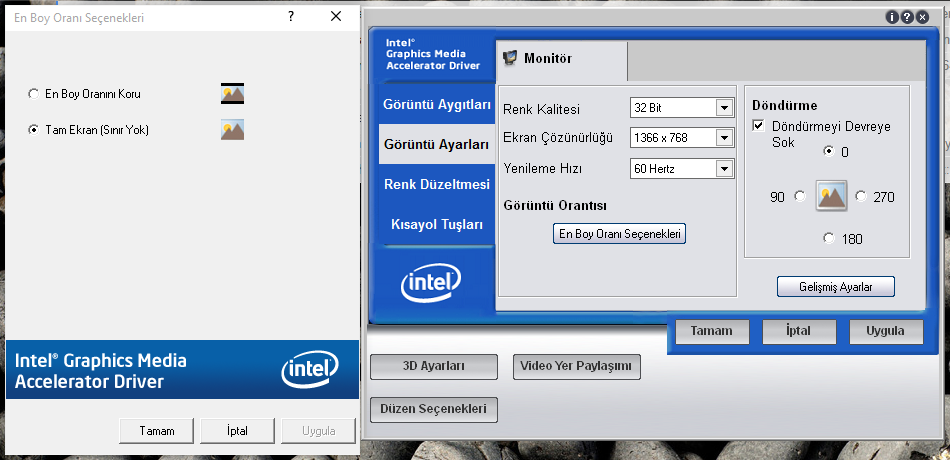Viewport: 950px width, 460px height.
Task: Select the 270 degree rotation radio
Action: [x=861, y=196]
